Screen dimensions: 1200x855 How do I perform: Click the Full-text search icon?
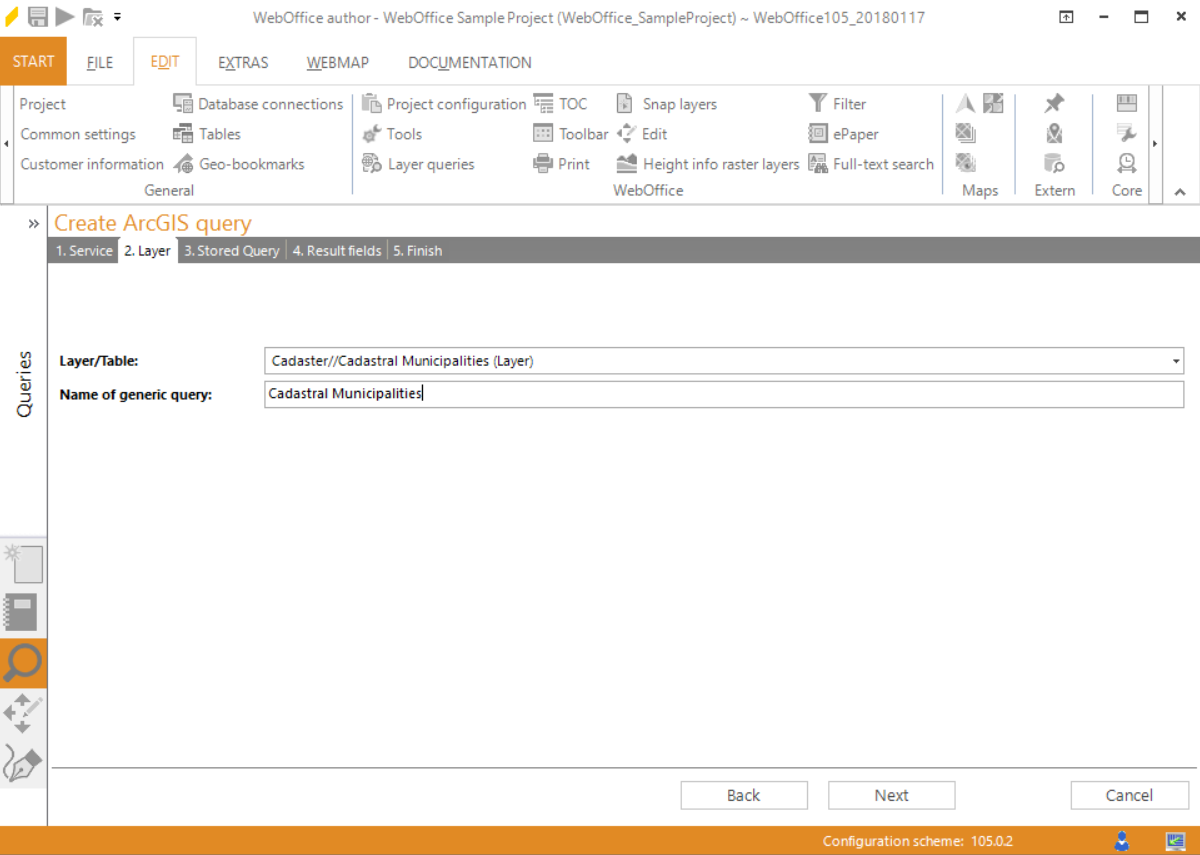point(820,164)
